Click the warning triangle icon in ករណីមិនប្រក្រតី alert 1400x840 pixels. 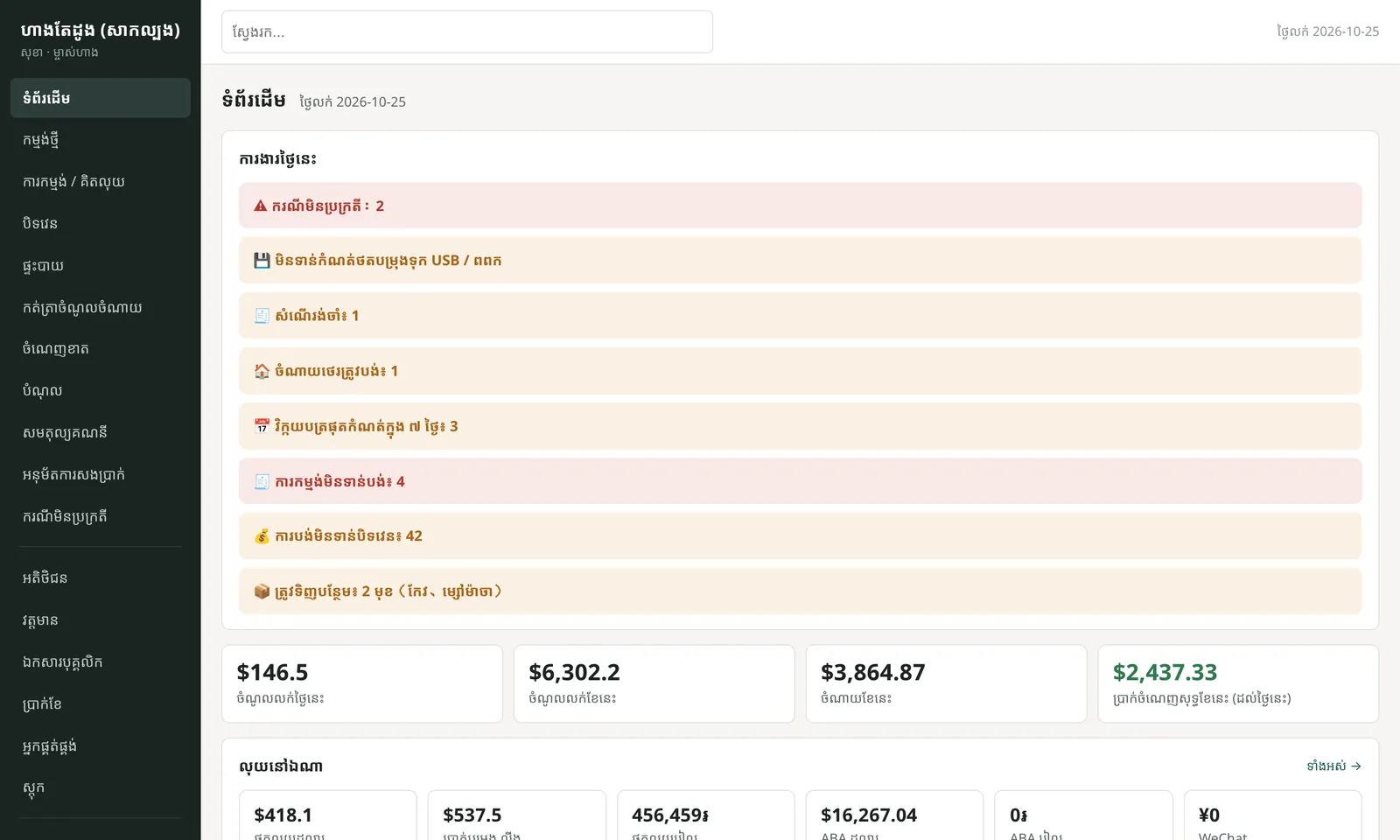260,206
